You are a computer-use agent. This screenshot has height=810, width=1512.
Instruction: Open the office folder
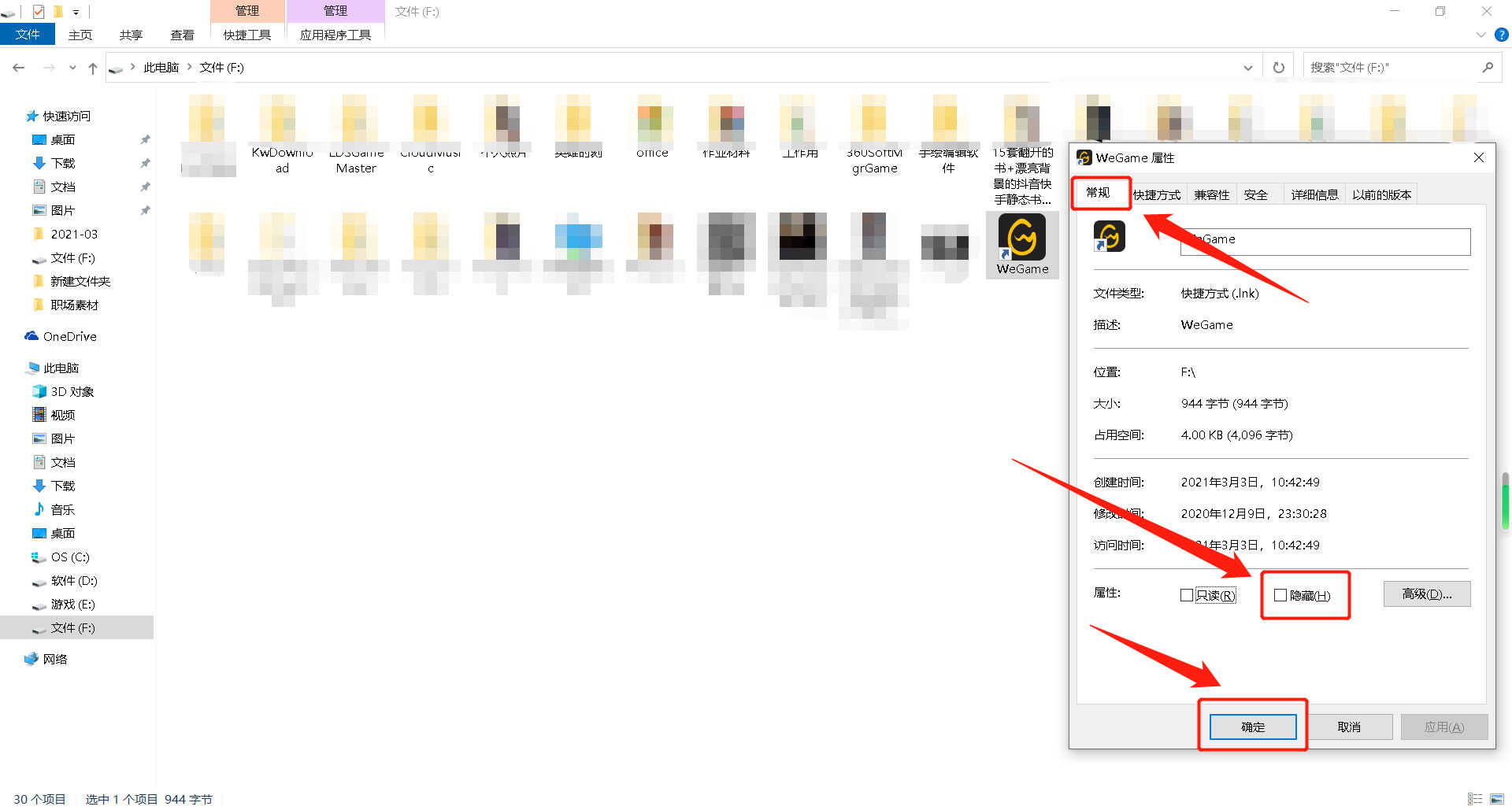(652, 128)
